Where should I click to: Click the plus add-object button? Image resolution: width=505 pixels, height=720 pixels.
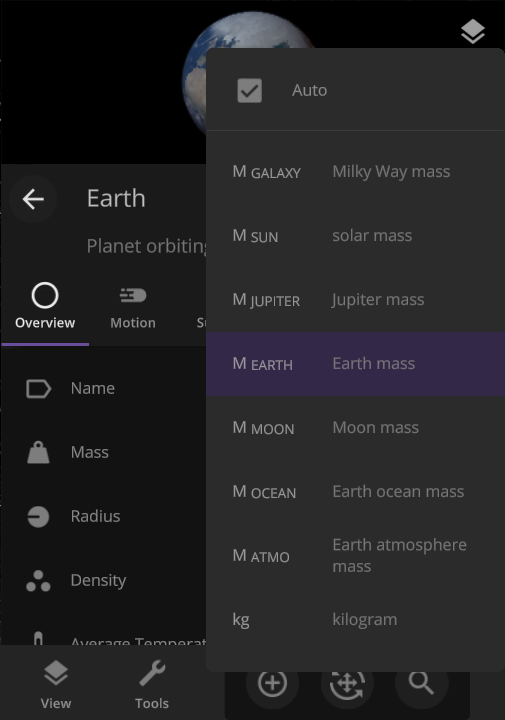coord(273,683)
